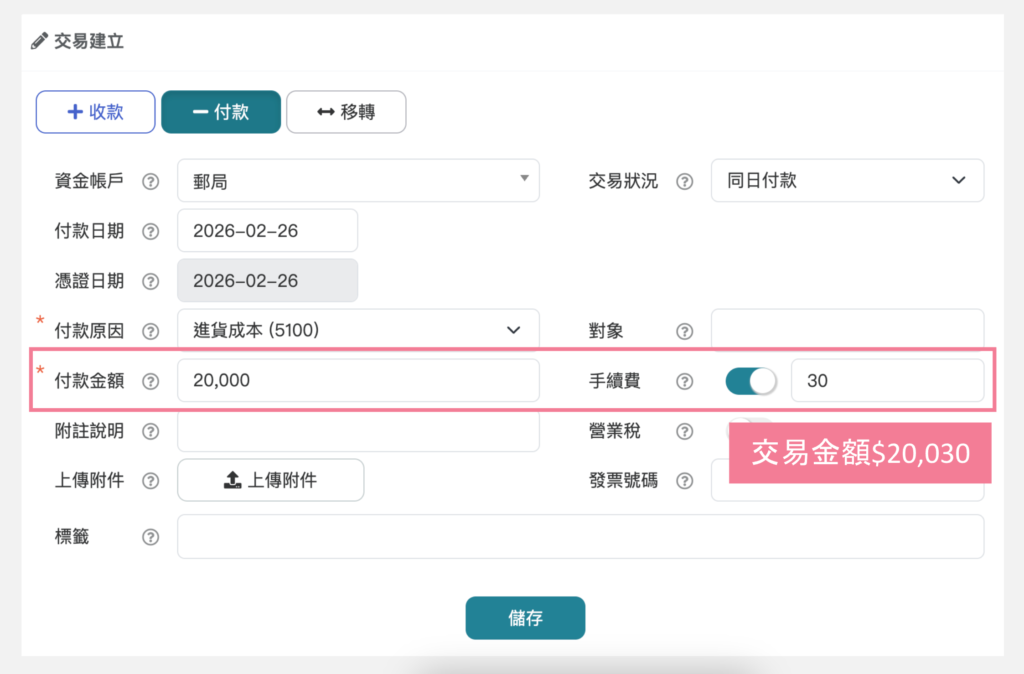Click help icon beside 付款日期
Image resolution: width=1024 pixels, height=674 pixels.
point(150,231)
